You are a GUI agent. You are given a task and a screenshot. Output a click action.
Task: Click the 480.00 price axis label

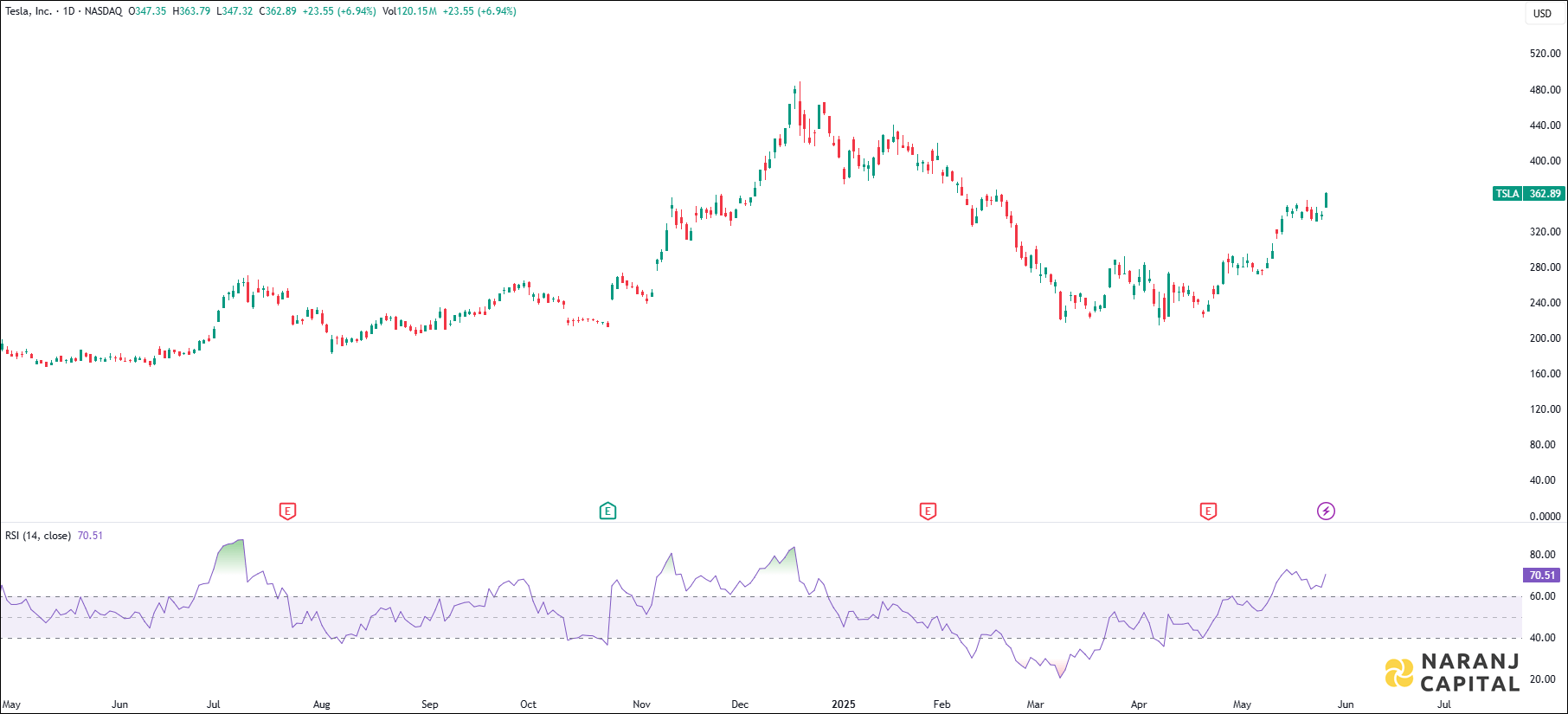(x=1545, y=90)
